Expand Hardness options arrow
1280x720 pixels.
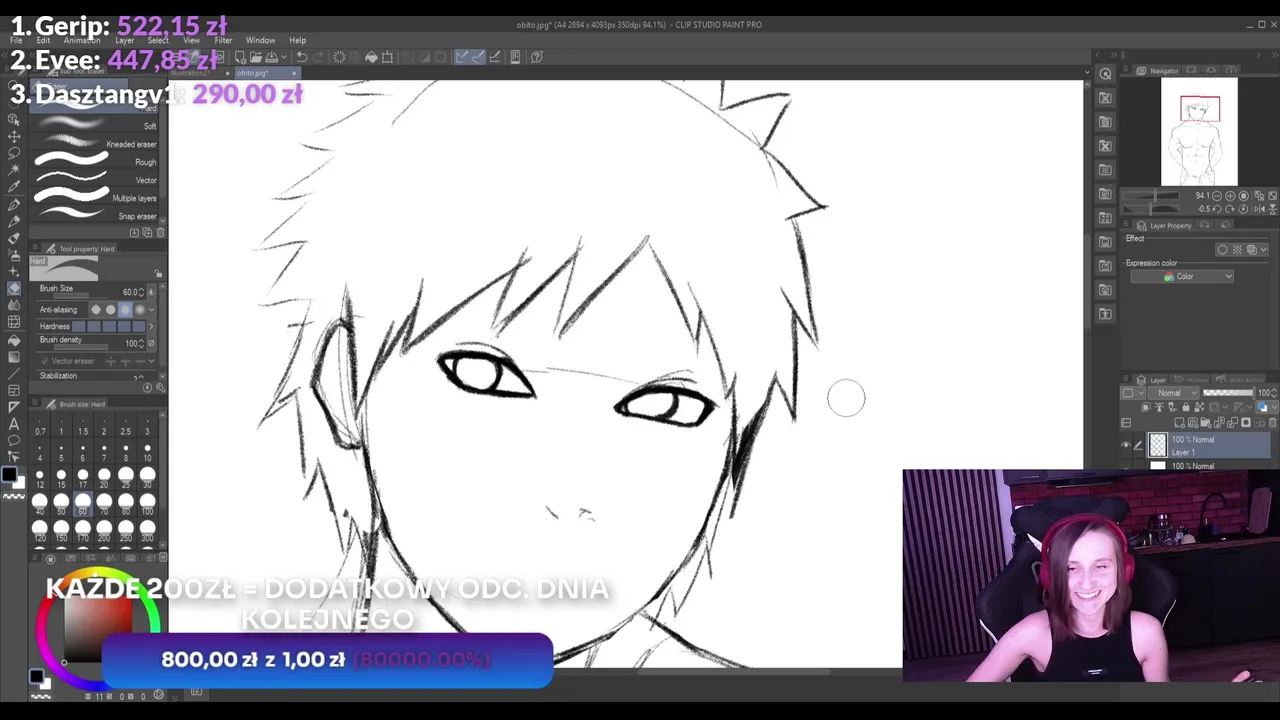pos(151,326)
